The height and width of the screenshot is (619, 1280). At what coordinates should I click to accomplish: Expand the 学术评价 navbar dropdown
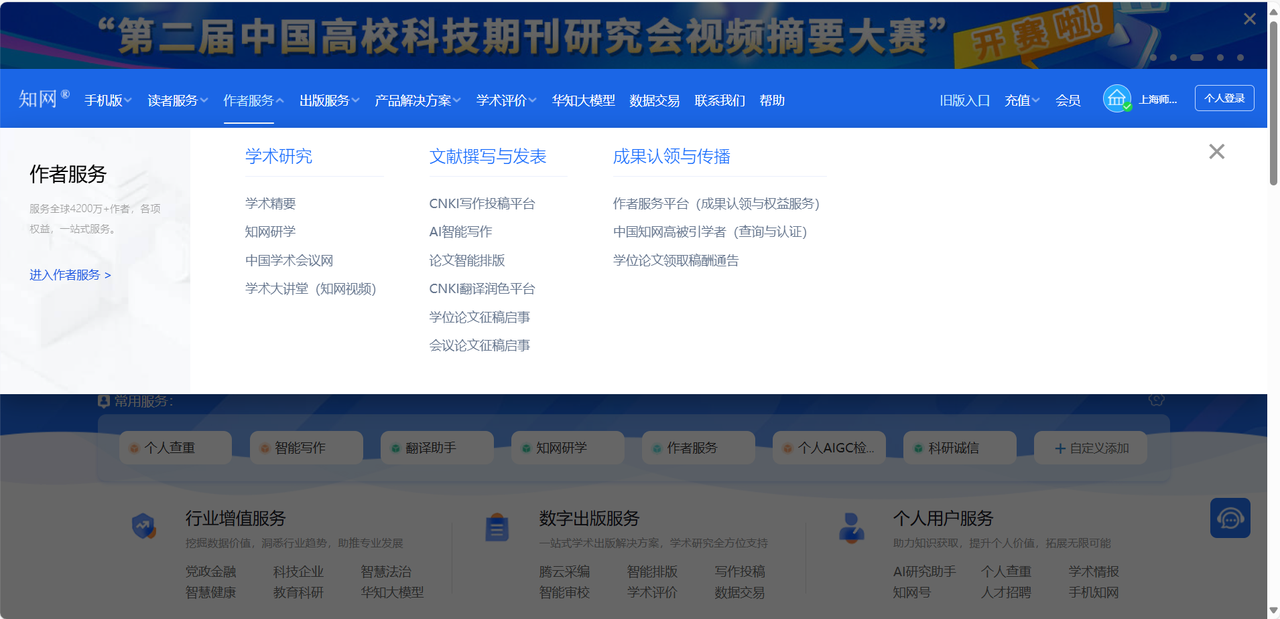[x=507, y=100]
